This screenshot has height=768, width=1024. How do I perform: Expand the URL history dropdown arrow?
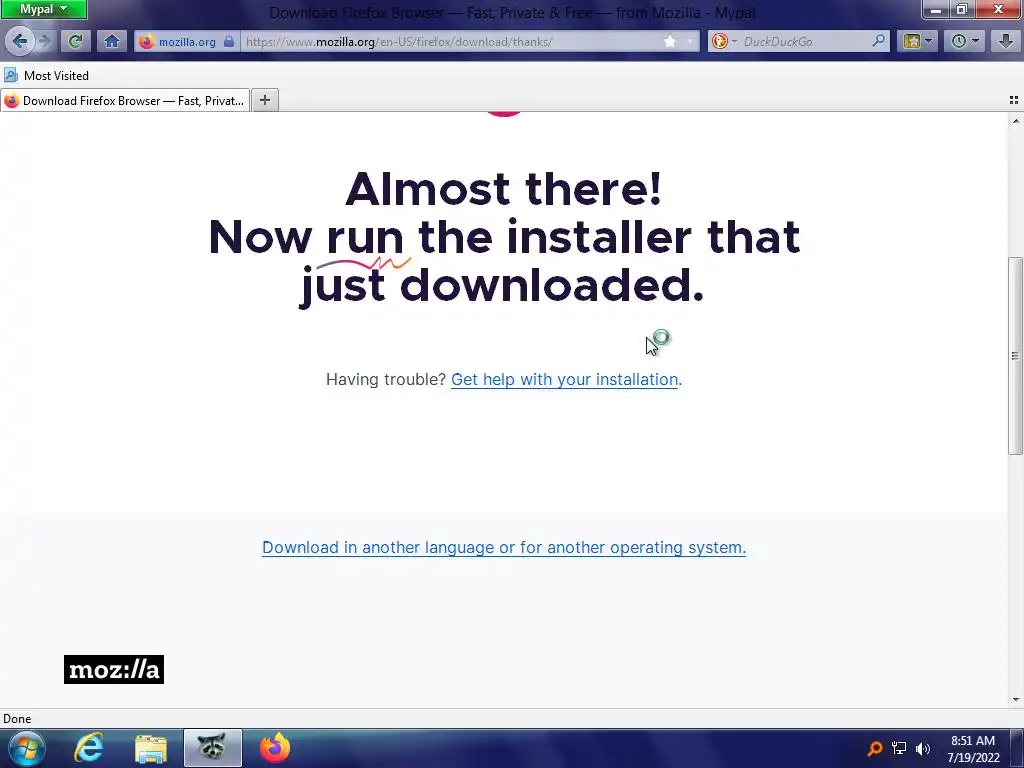click(690, 42)
